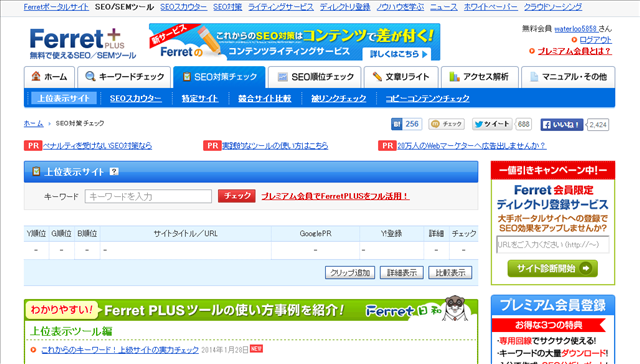640x364 pixels.
Task: Focus the キーワードを入力 text field
Action: pos(148,196)
